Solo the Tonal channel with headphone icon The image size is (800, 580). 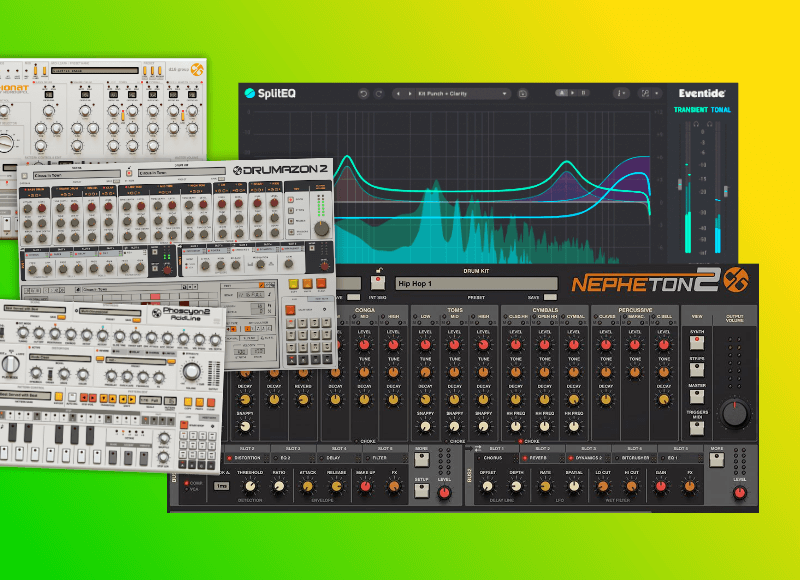pos(710,124)
